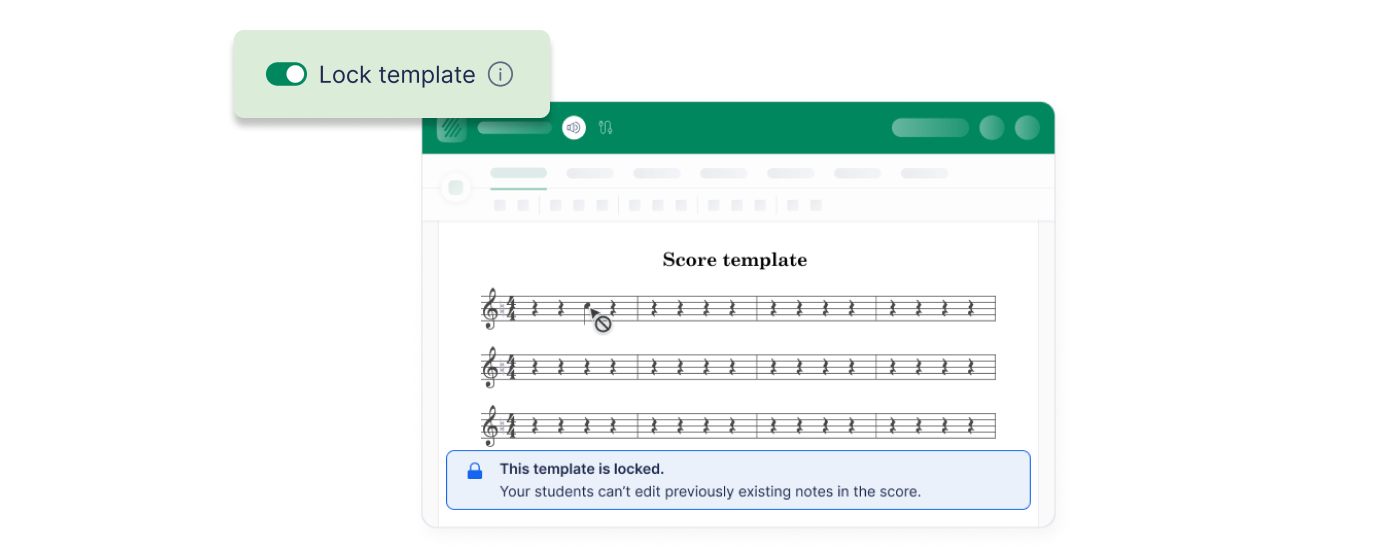Click the "Lock template" label text

[397, 75]
